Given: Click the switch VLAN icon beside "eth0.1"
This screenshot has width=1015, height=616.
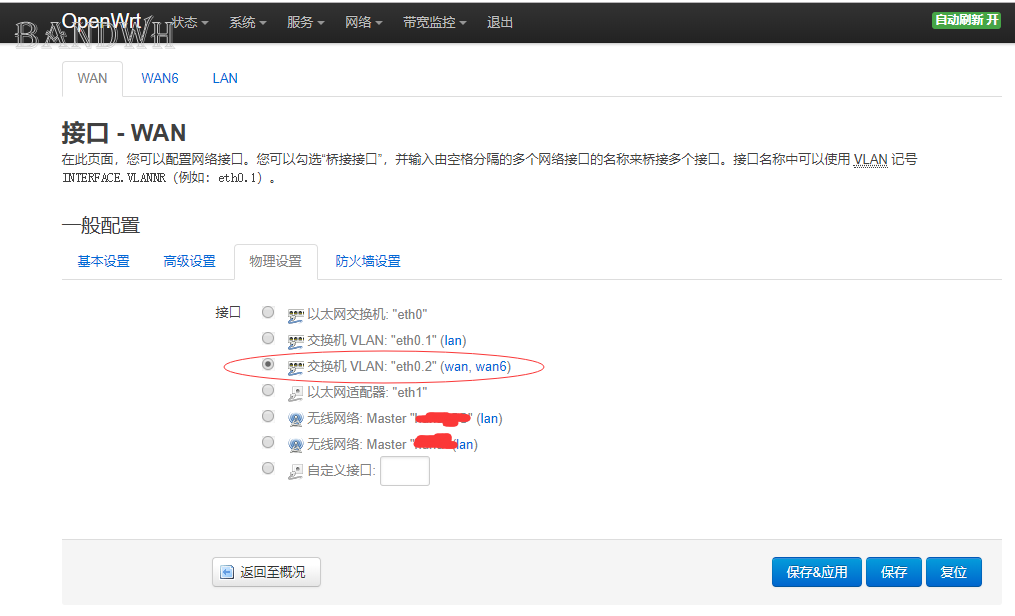Looking at the screenshot, I should 296,342.
